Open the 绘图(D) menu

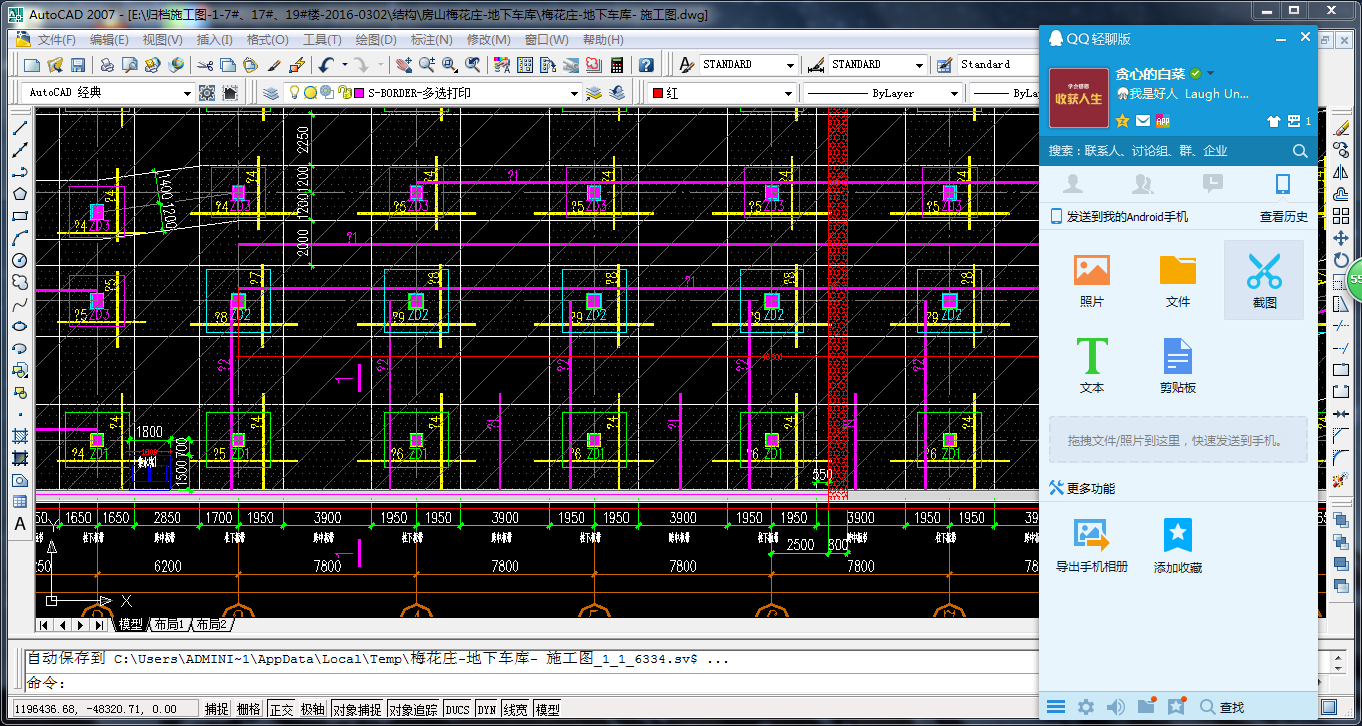[376, 40]
